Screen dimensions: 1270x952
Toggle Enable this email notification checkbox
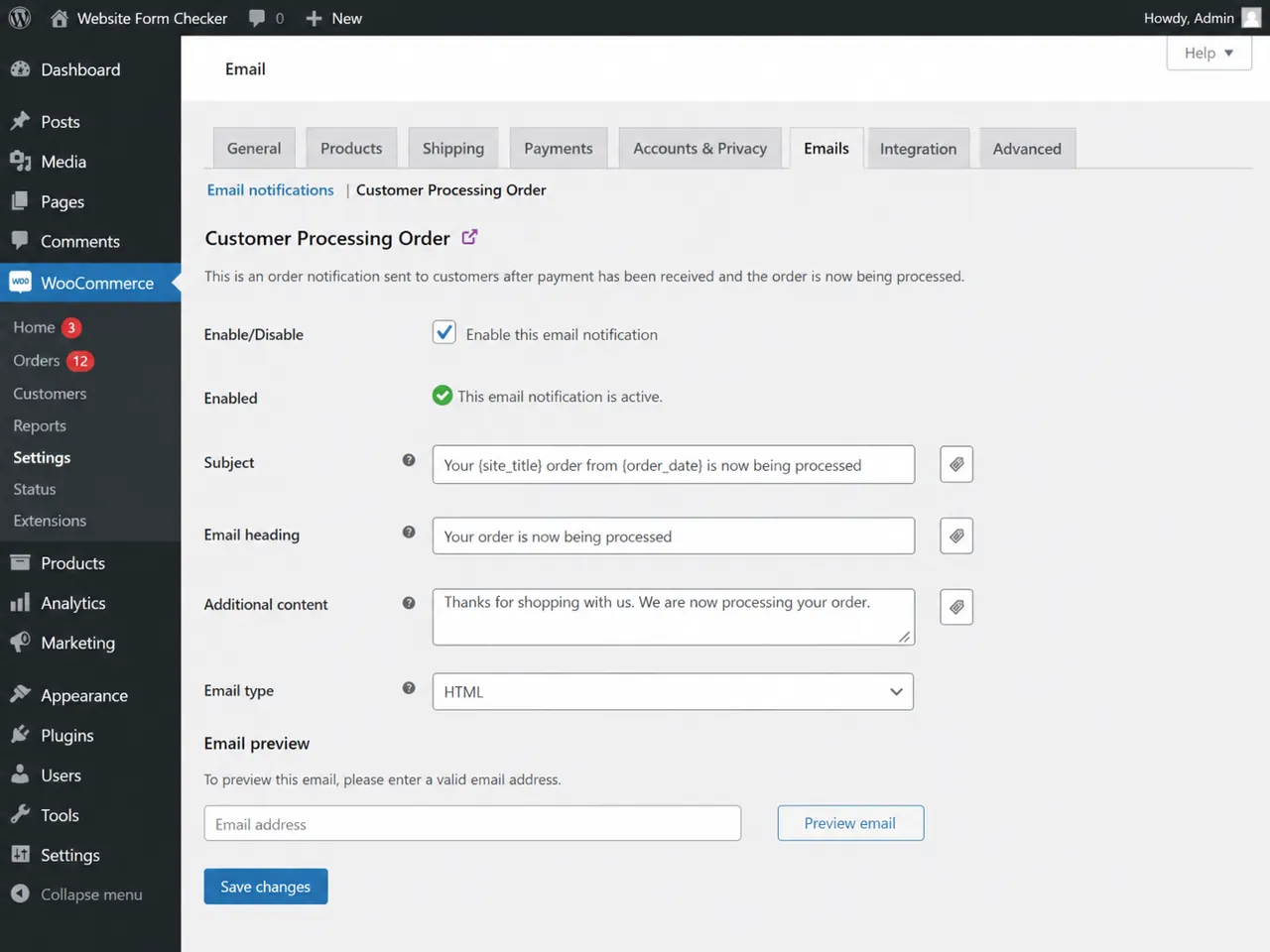coord(444,332)
